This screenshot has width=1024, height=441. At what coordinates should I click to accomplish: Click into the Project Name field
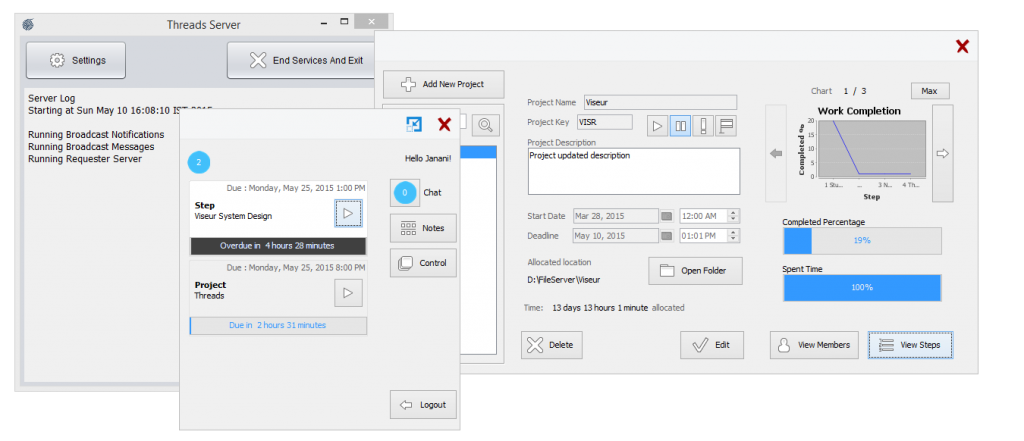tap(659, 102)
